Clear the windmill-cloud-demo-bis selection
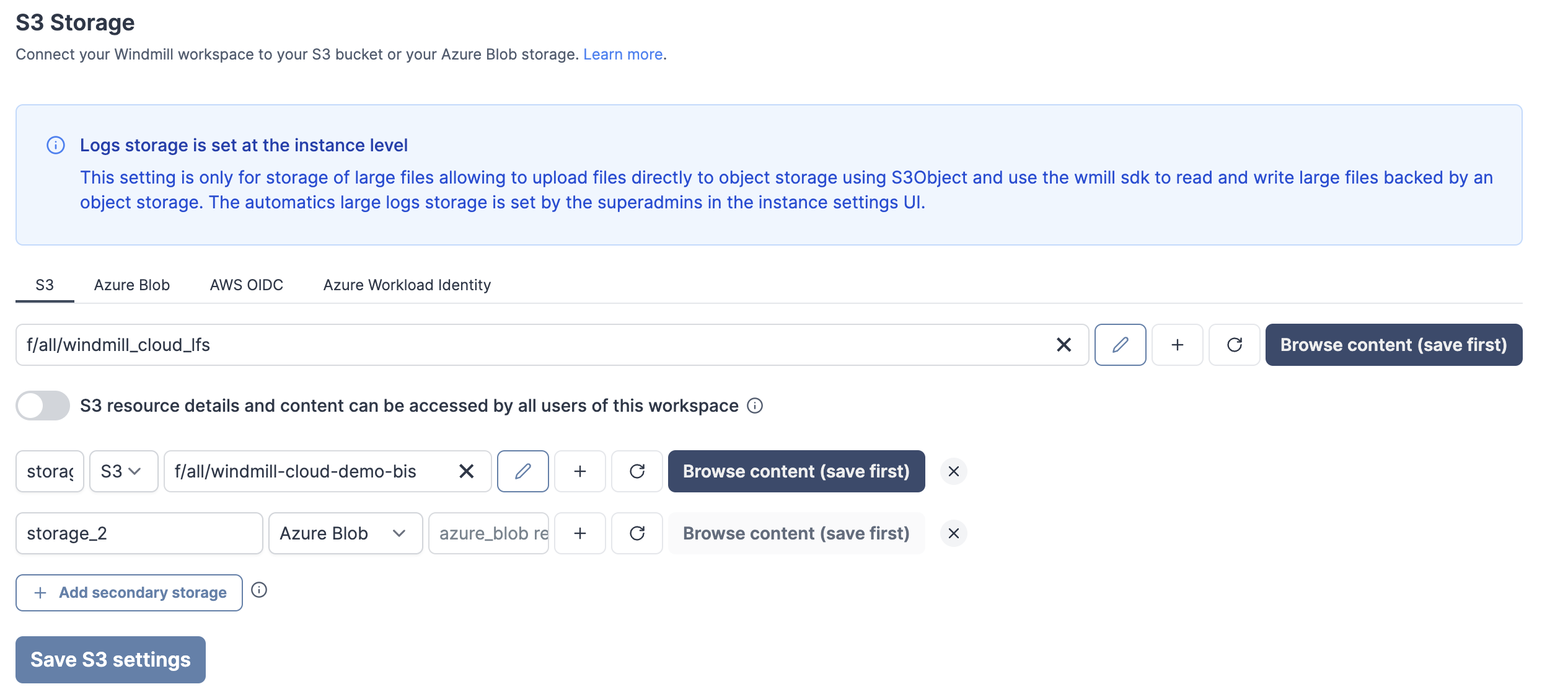The width and height of the screenshot is (1568, 697). (x=466, y=471)
